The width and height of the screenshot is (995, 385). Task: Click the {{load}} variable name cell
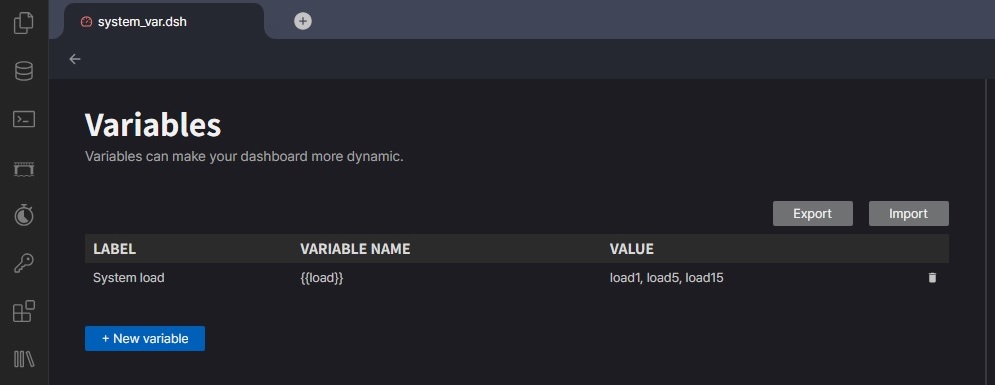pyautogui.click(x=321, y=278)
